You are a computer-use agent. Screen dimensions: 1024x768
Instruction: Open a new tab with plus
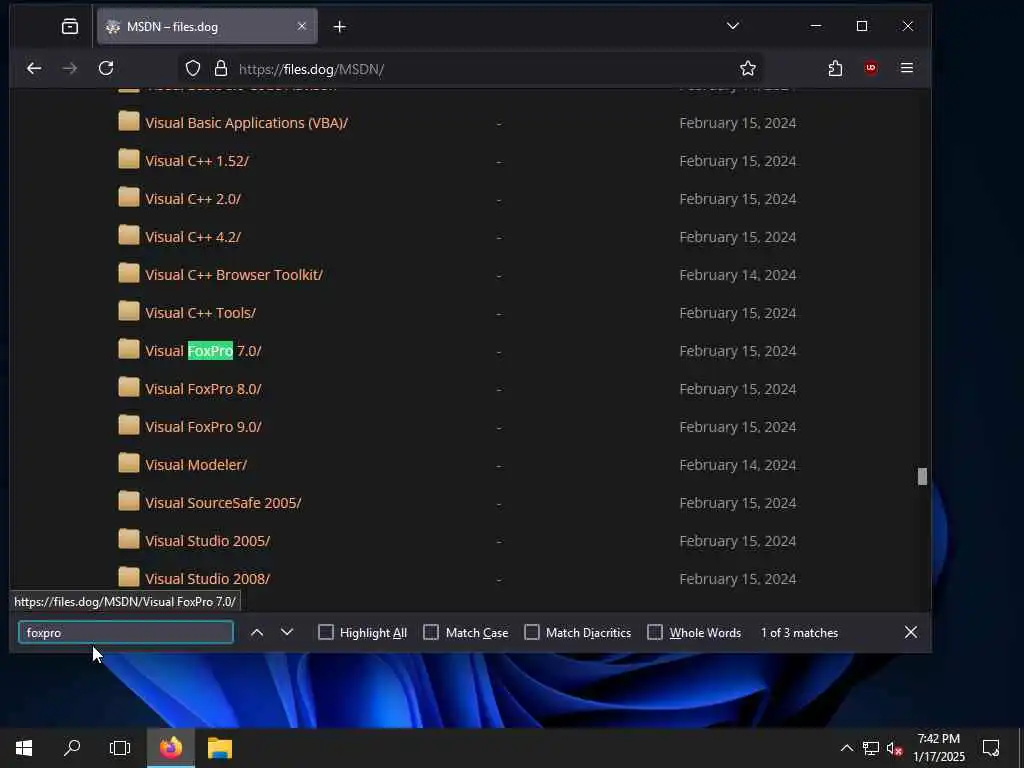340,27
